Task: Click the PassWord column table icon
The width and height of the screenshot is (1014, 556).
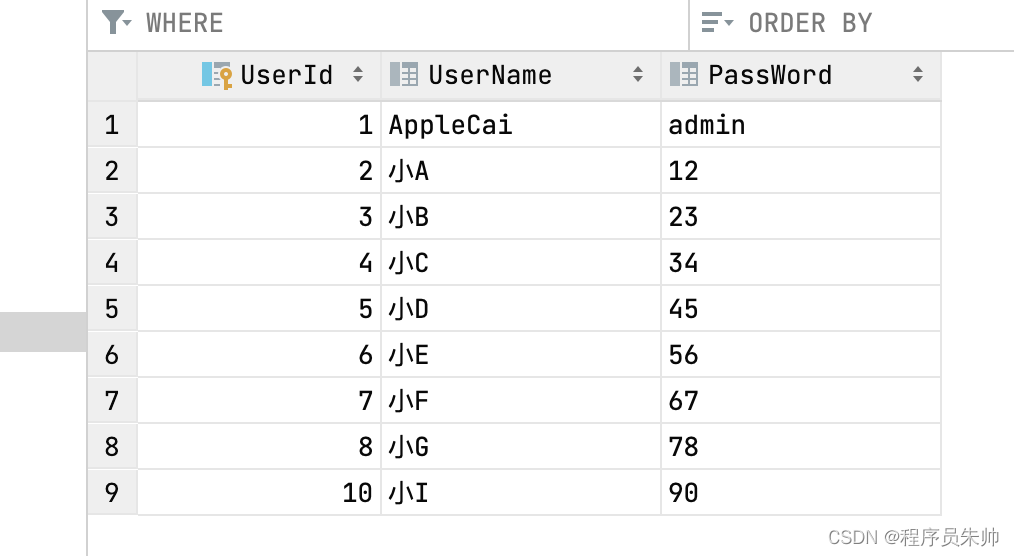Action: 683,75
